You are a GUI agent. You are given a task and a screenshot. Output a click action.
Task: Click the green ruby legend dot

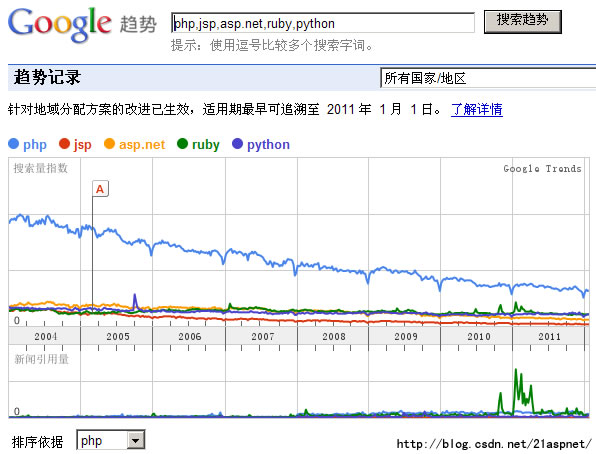[182, 144]
